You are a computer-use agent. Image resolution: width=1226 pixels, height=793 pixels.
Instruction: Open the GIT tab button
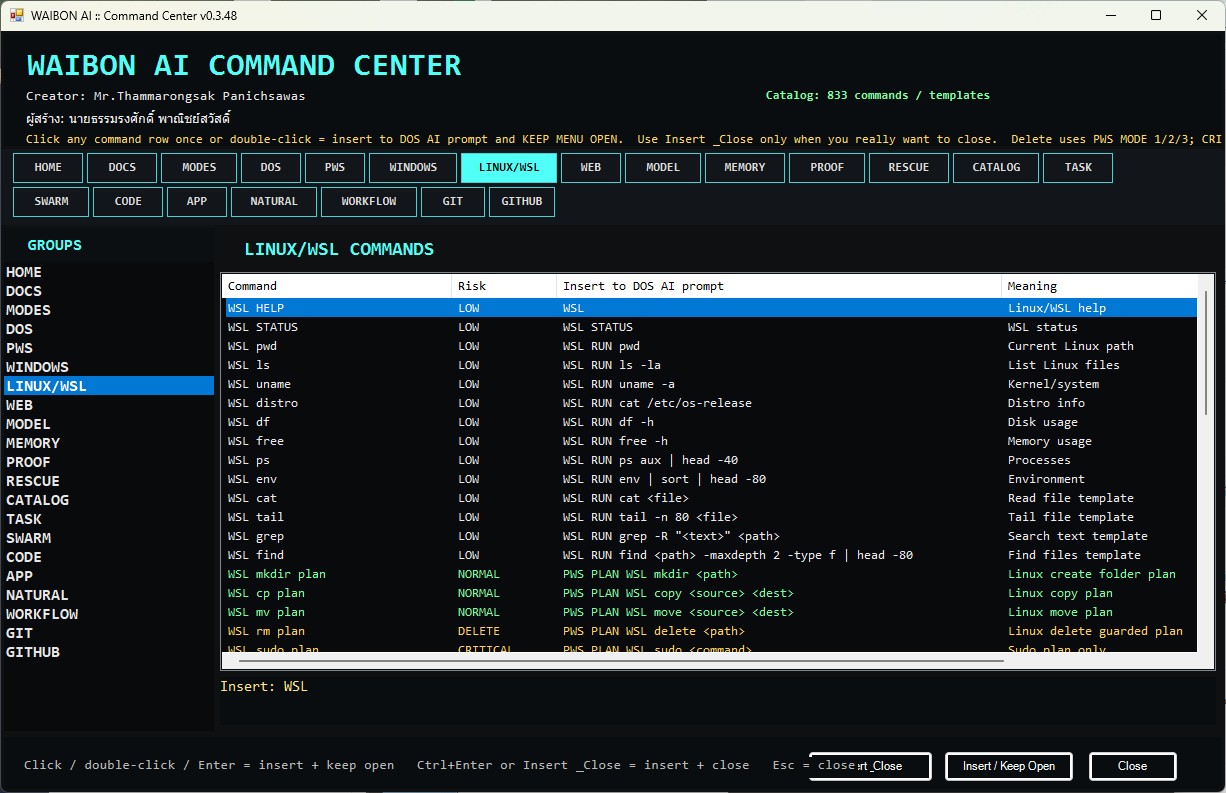(453, 202)
